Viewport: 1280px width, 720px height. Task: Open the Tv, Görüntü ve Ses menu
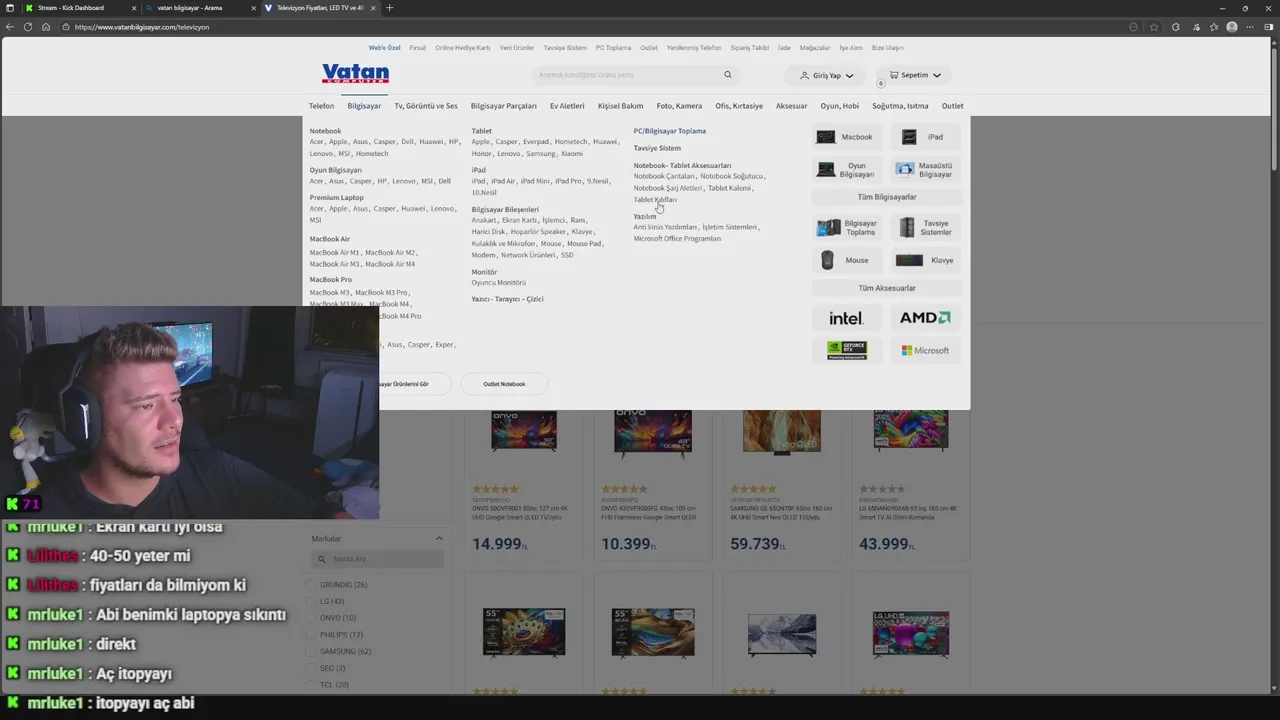tap(426, 106)
